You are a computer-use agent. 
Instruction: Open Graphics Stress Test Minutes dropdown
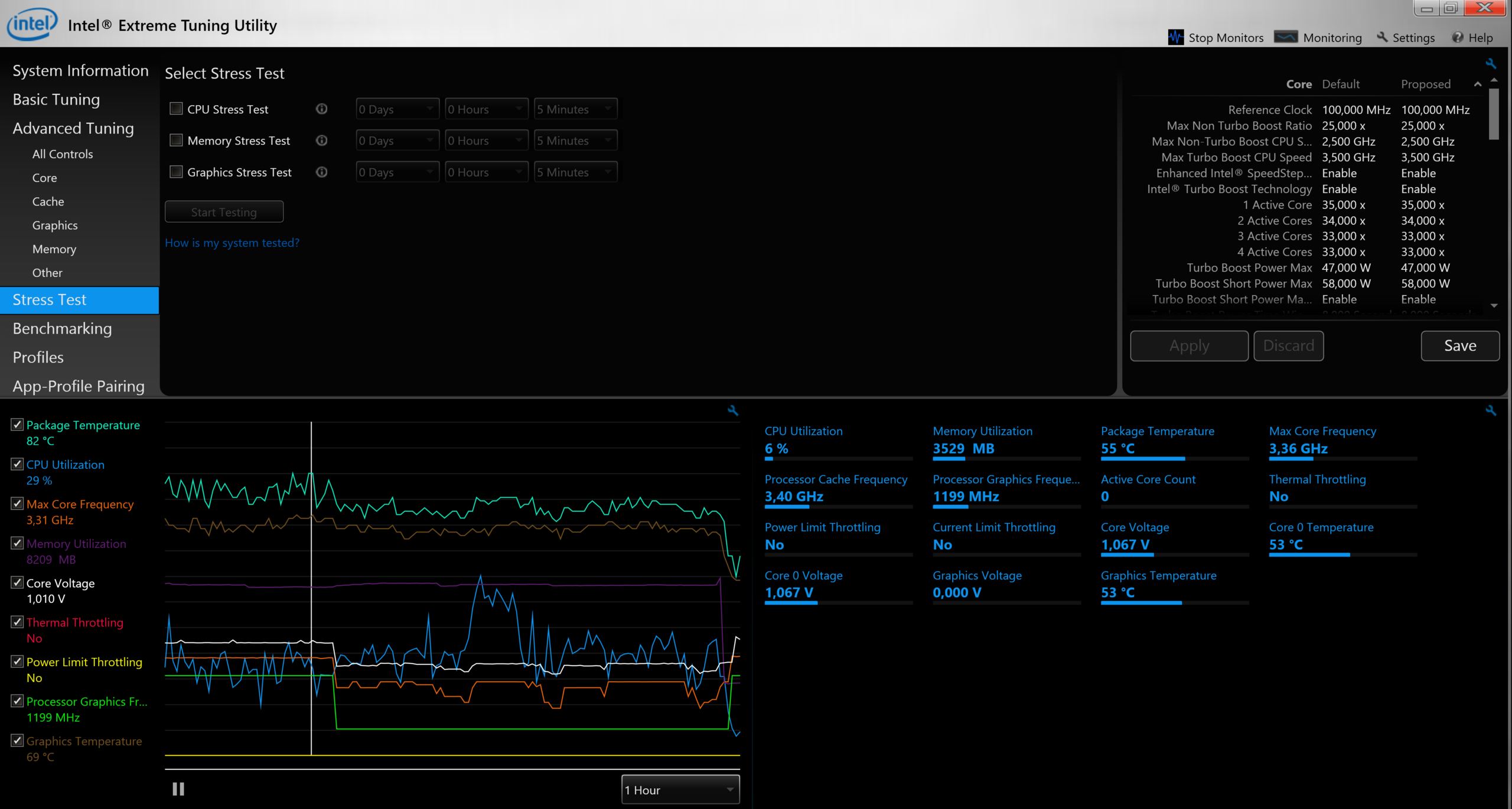[x=575, y=172]
